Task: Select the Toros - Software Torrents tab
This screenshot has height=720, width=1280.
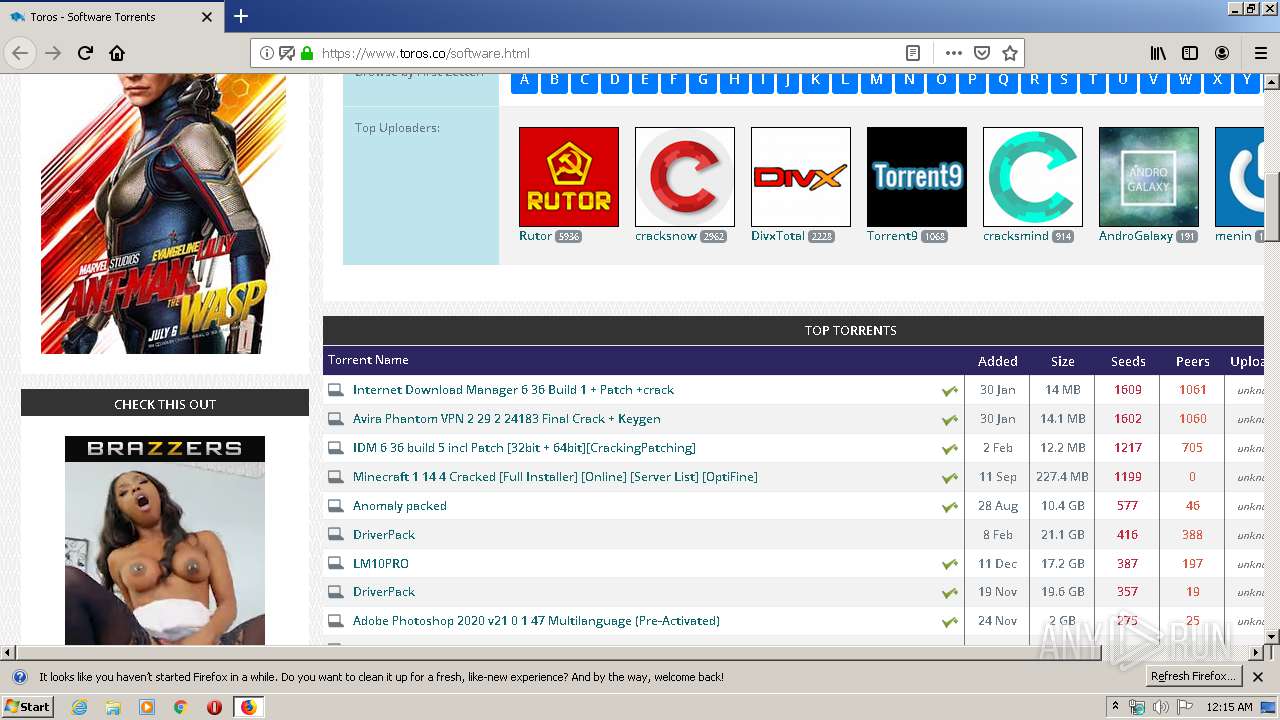Action: [112, 17]
